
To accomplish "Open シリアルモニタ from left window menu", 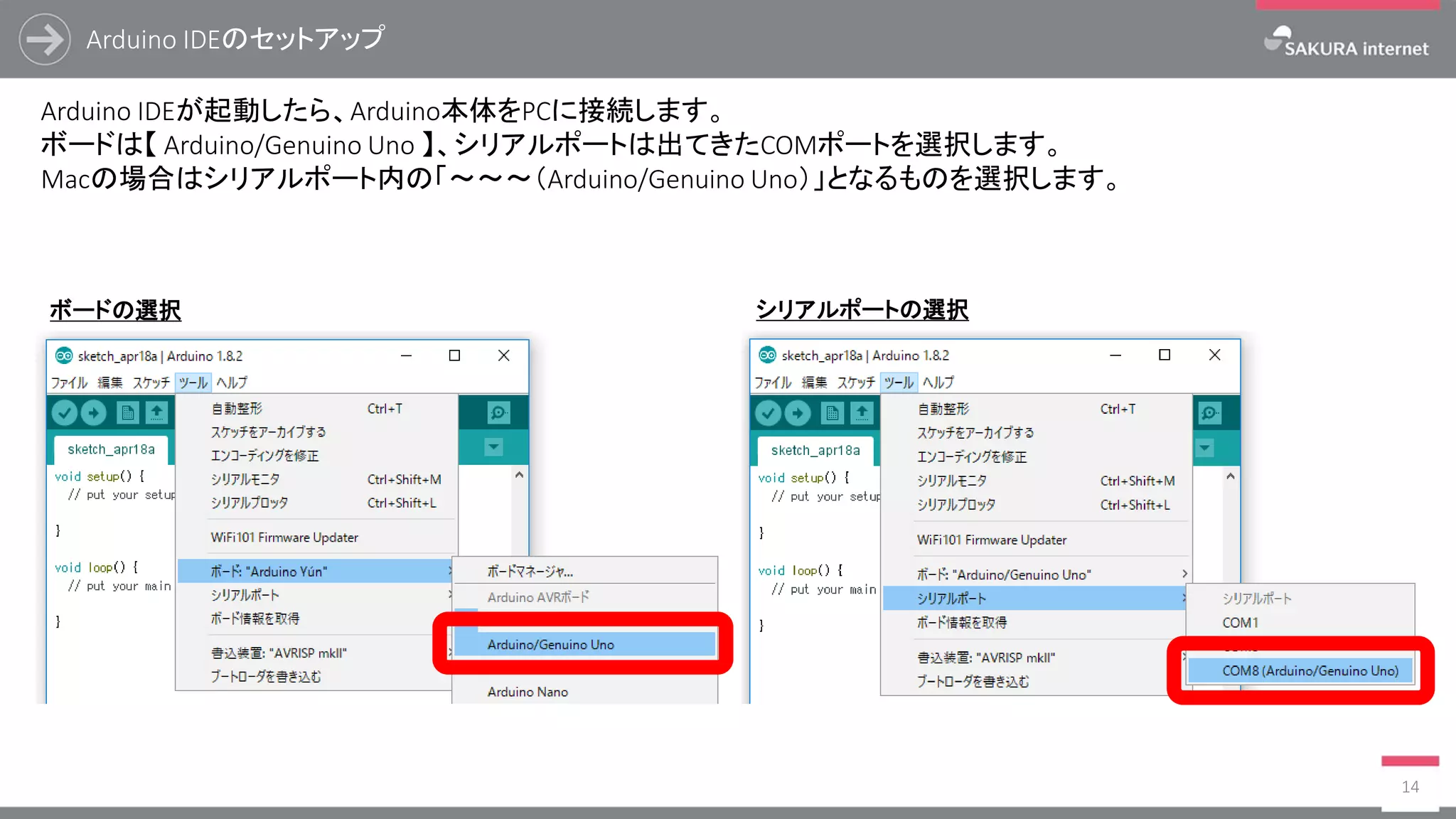I will tap(315, 479).
